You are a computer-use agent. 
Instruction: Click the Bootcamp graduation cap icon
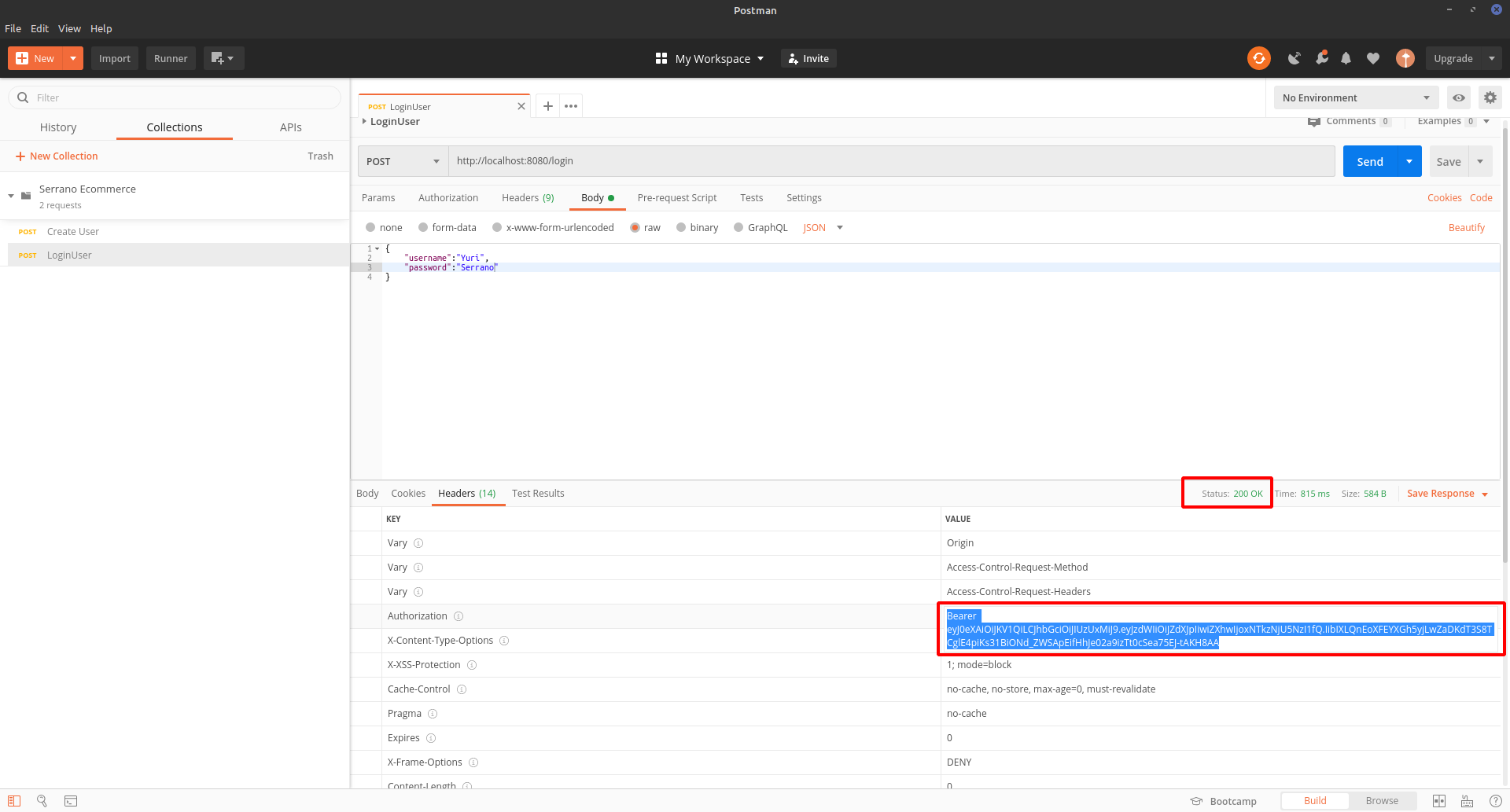[1196, 801]
